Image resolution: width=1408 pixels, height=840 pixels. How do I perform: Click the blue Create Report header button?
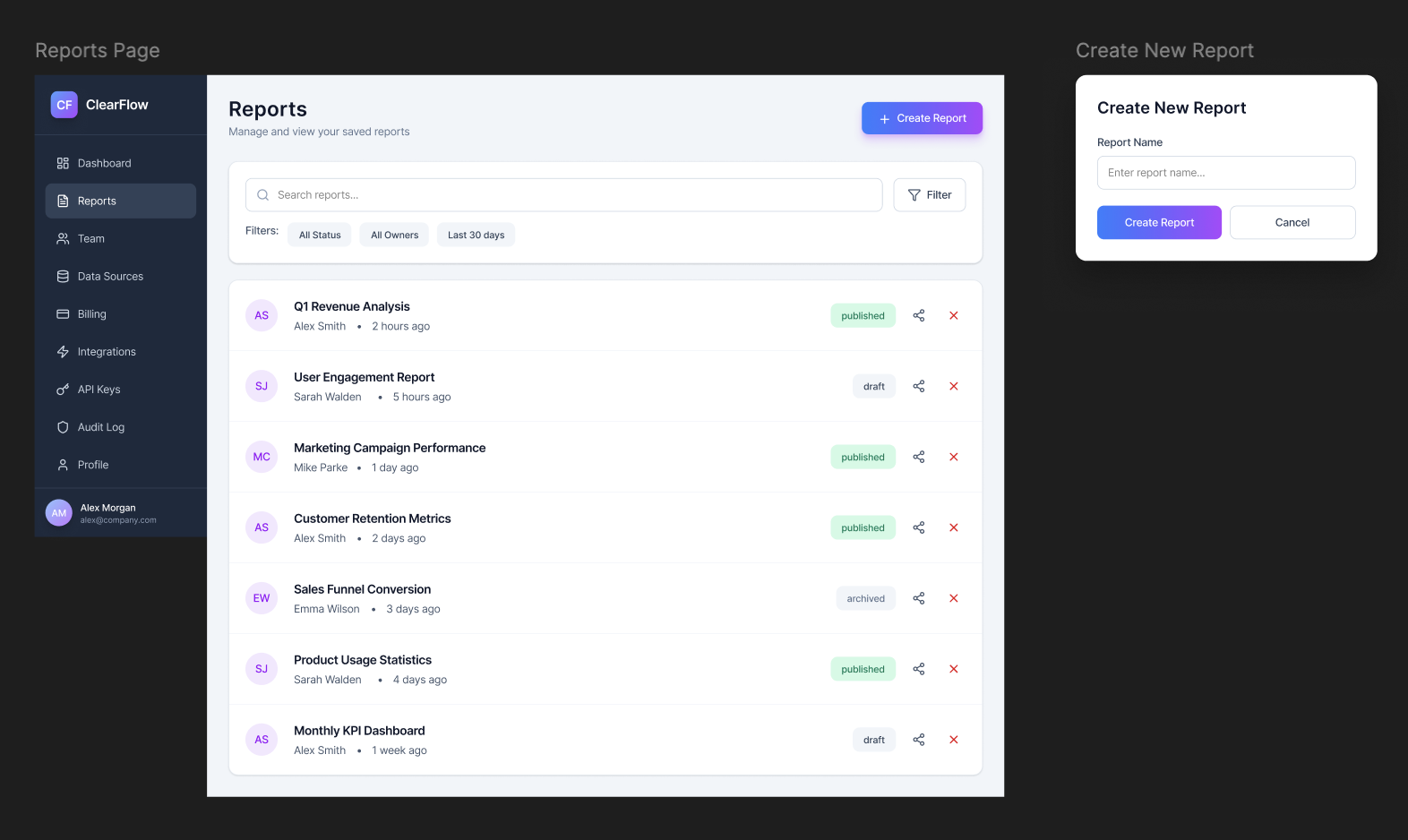point(922,118)
